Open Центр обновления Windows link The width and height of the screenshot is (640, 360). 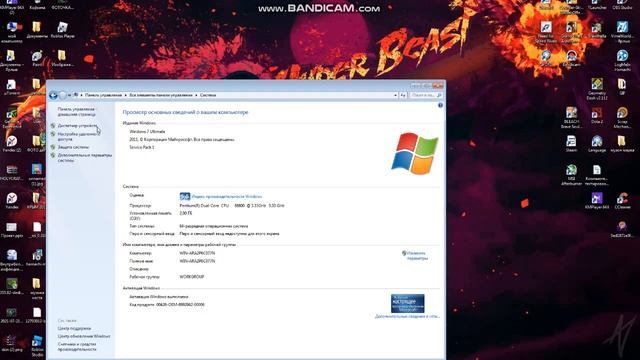(84, 336)
